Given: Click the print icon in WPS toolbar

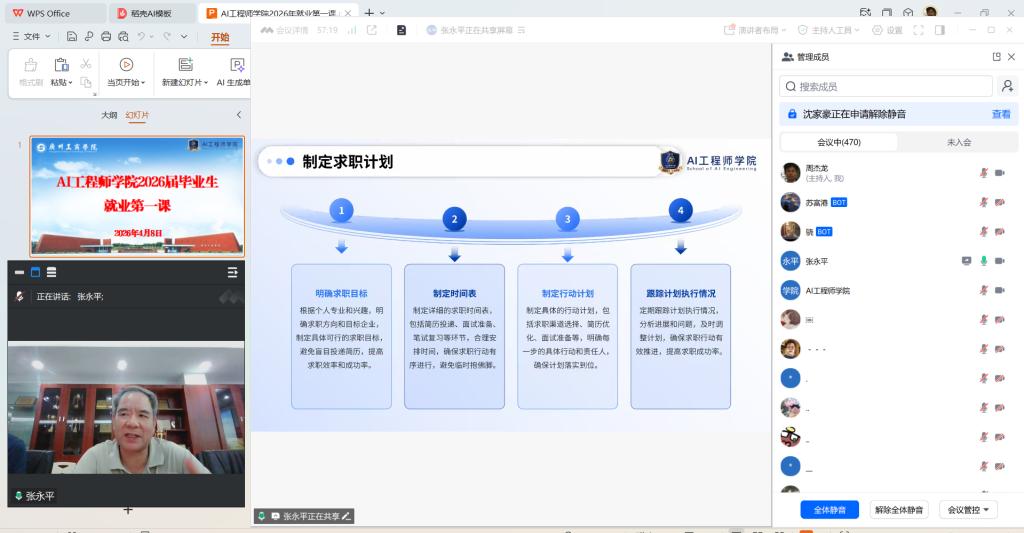Looking at the screenshot, I should click(x=105, y=36).
